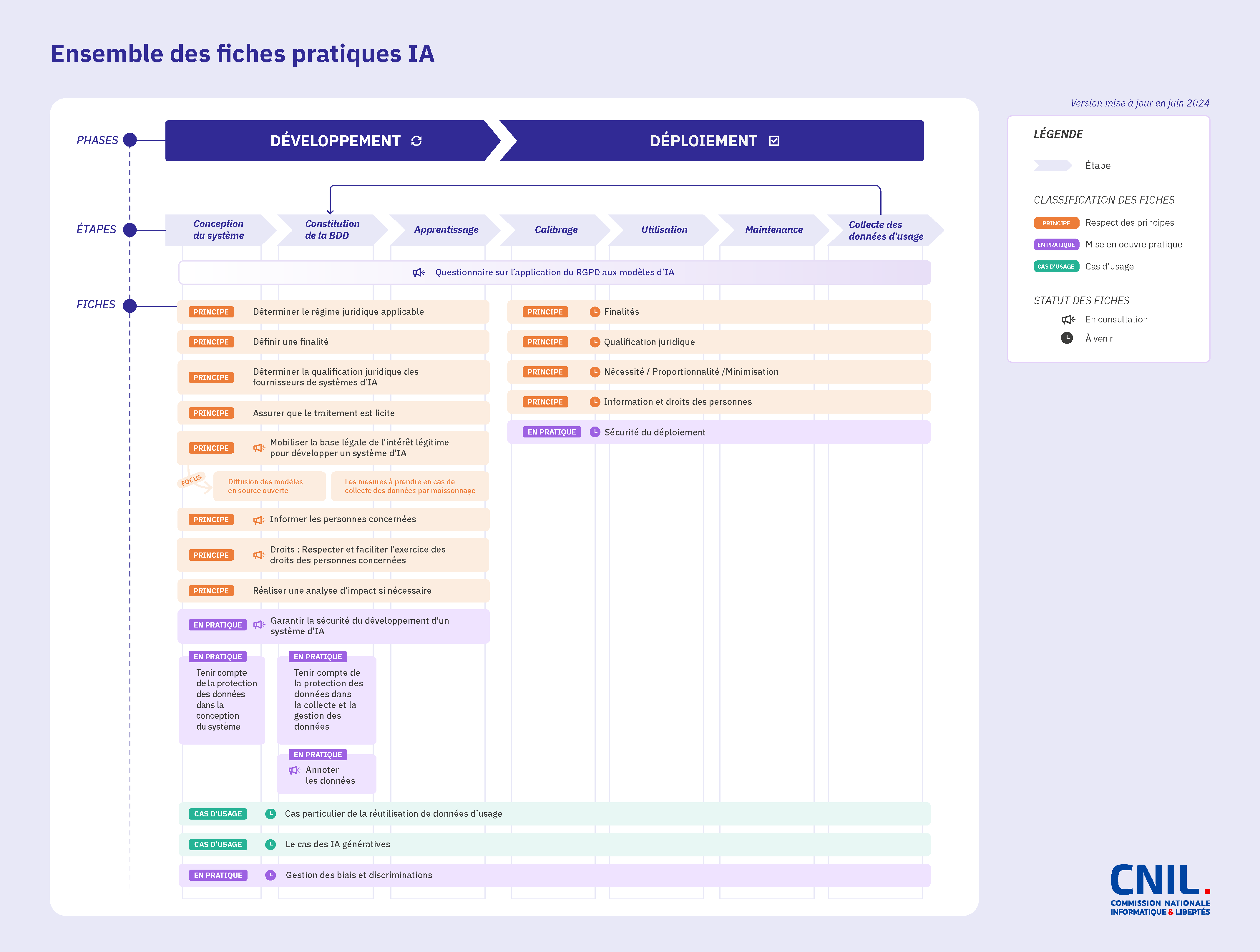This screenshot has width=1260, height=952.
Task: Select the Apprentissage step arrow
Action: 445,230
